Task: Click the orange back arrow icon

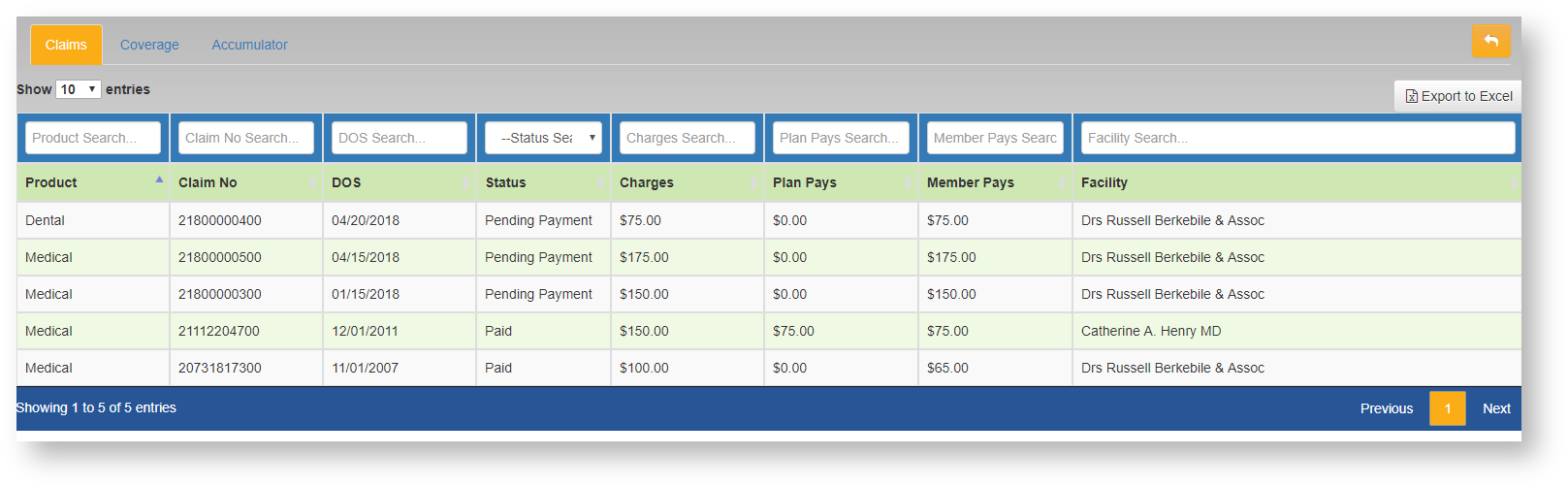Action: click(x=1490, y=42)
